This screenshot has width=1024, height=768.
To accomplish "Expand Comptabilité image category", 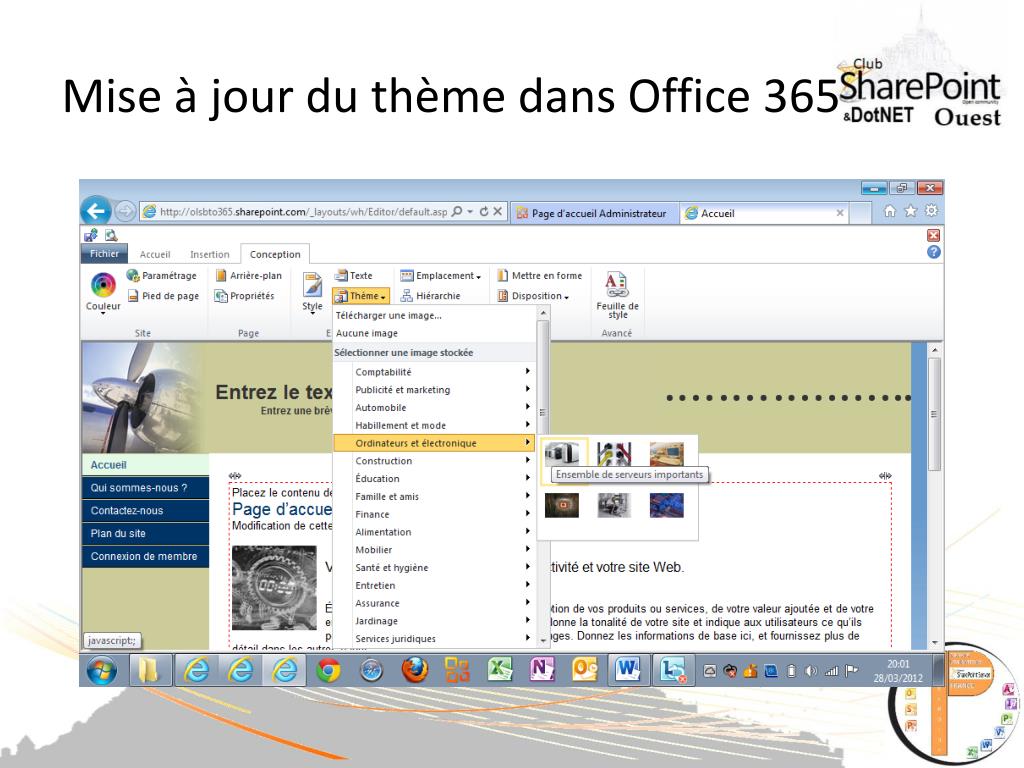I will click(434, 372).
